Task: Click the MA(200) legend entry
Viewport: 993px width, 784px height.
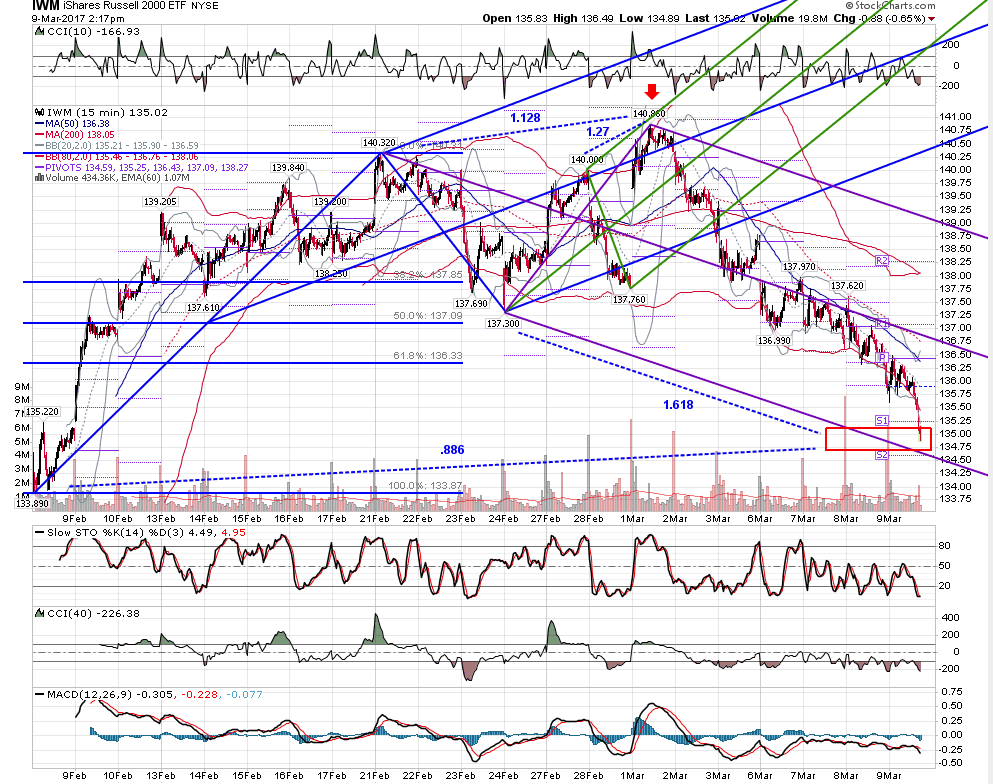Action: [x=75, y=134]
